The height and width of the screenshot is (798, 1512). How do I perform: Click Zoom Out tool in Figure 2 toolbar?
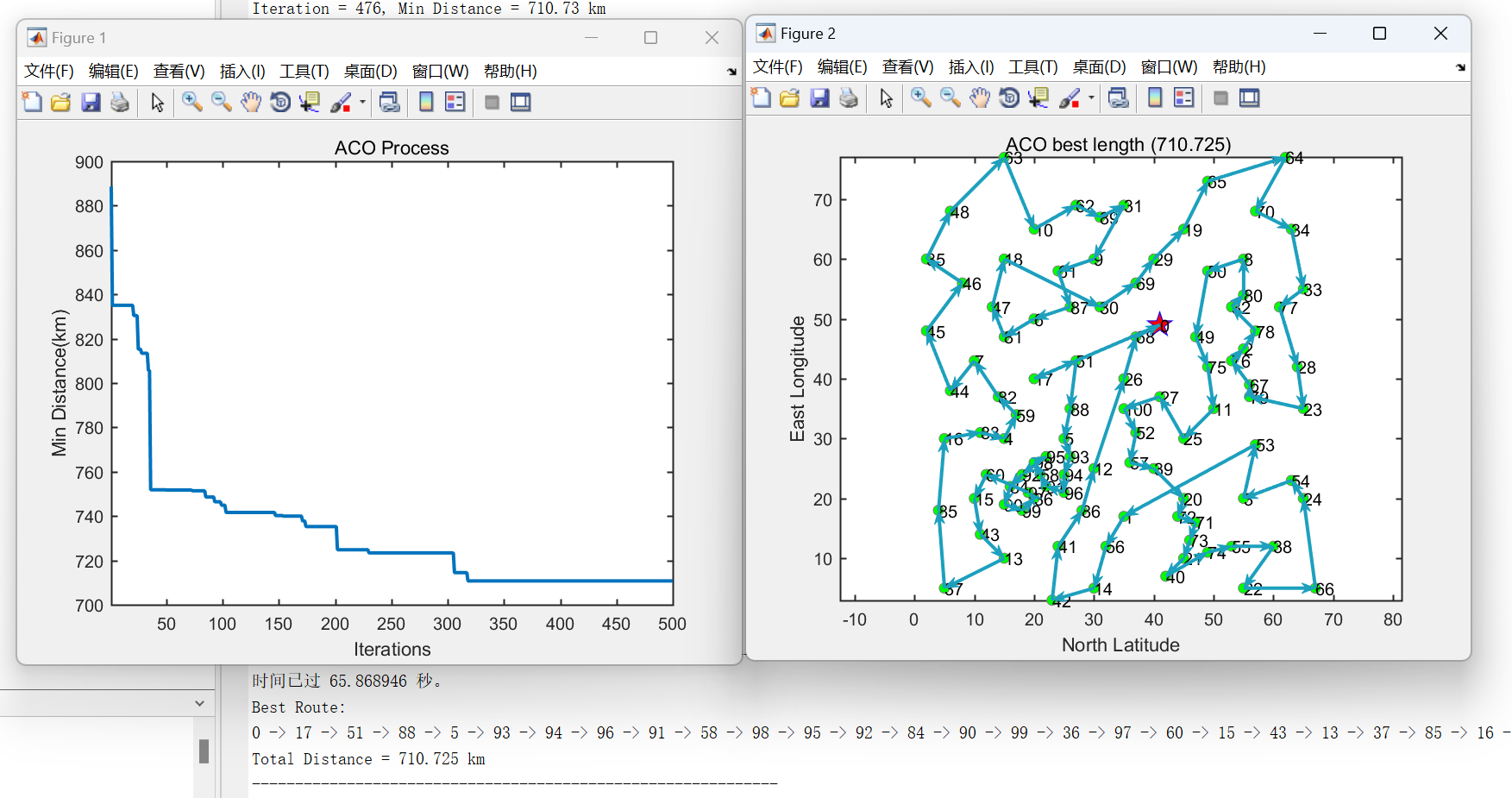click(950, 97)
